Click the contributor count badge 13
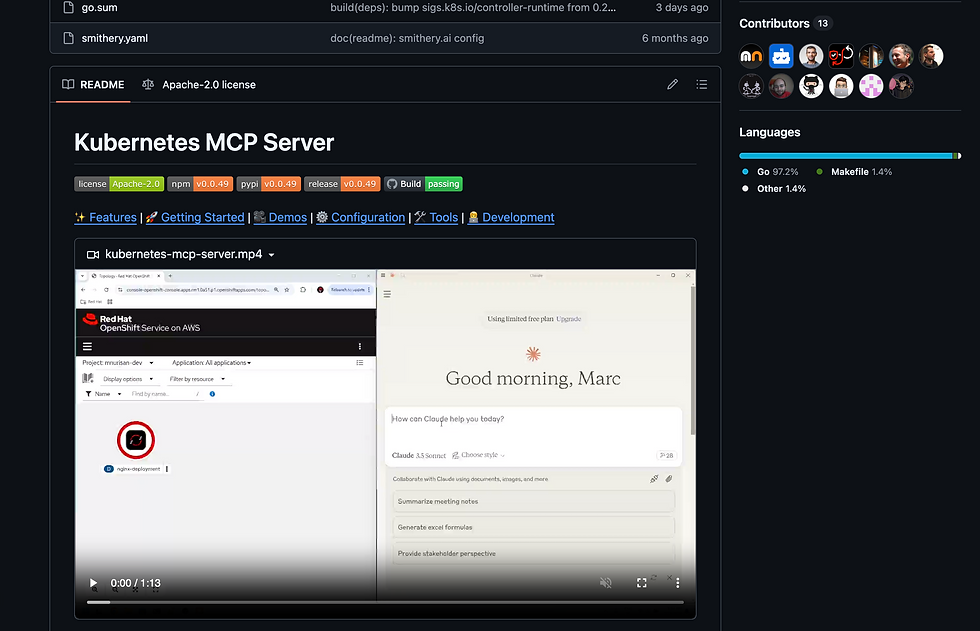Image resolution: width=980 pixels, height=631 pixels. pyautogui.click(x=822, y=24)
